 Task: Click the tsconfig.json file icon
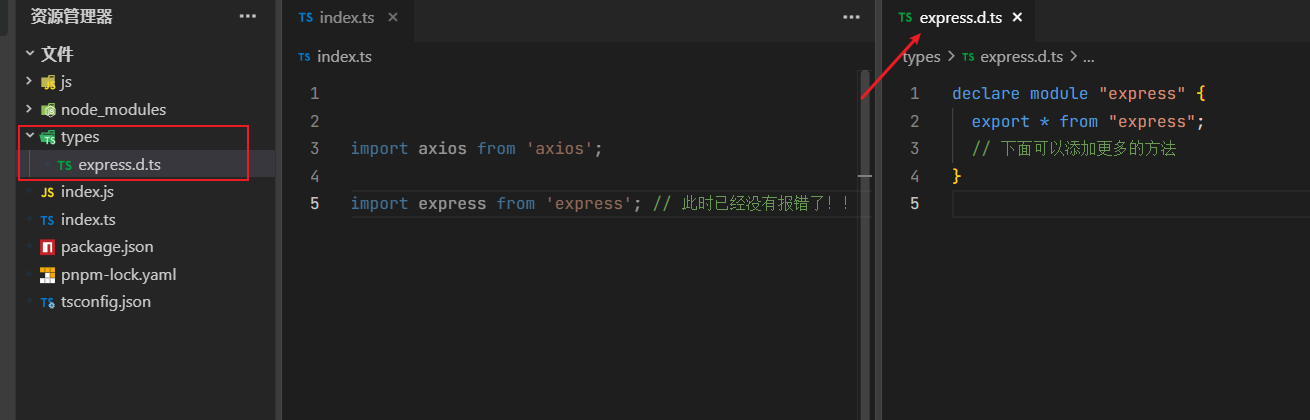47,302
